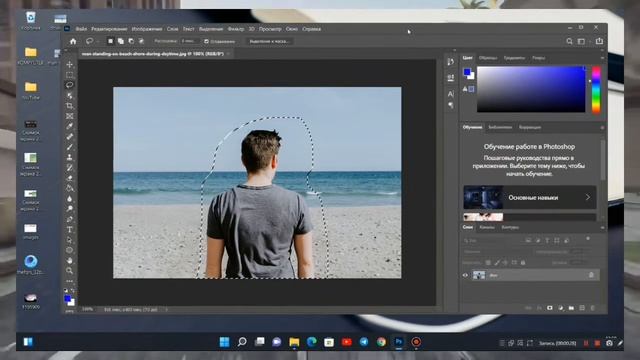Select the Eraser tool
The image size is (640, 360).
click(70, 178)
